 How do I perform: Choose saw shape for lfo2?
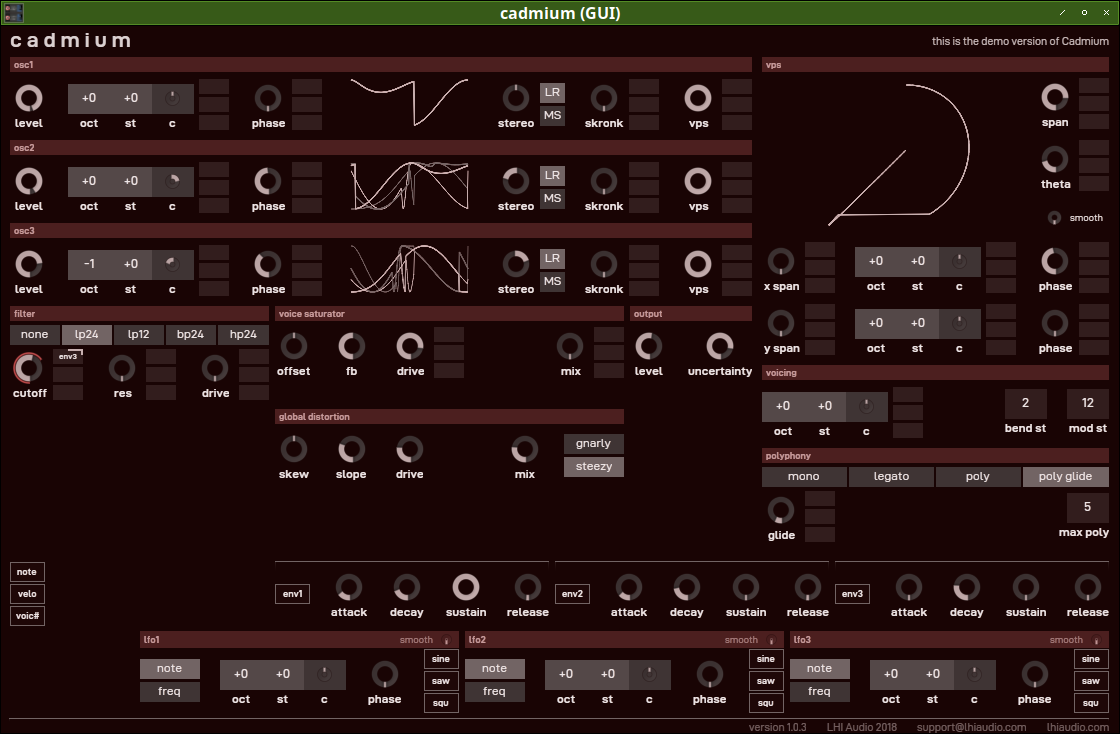(x=766, y=681)
